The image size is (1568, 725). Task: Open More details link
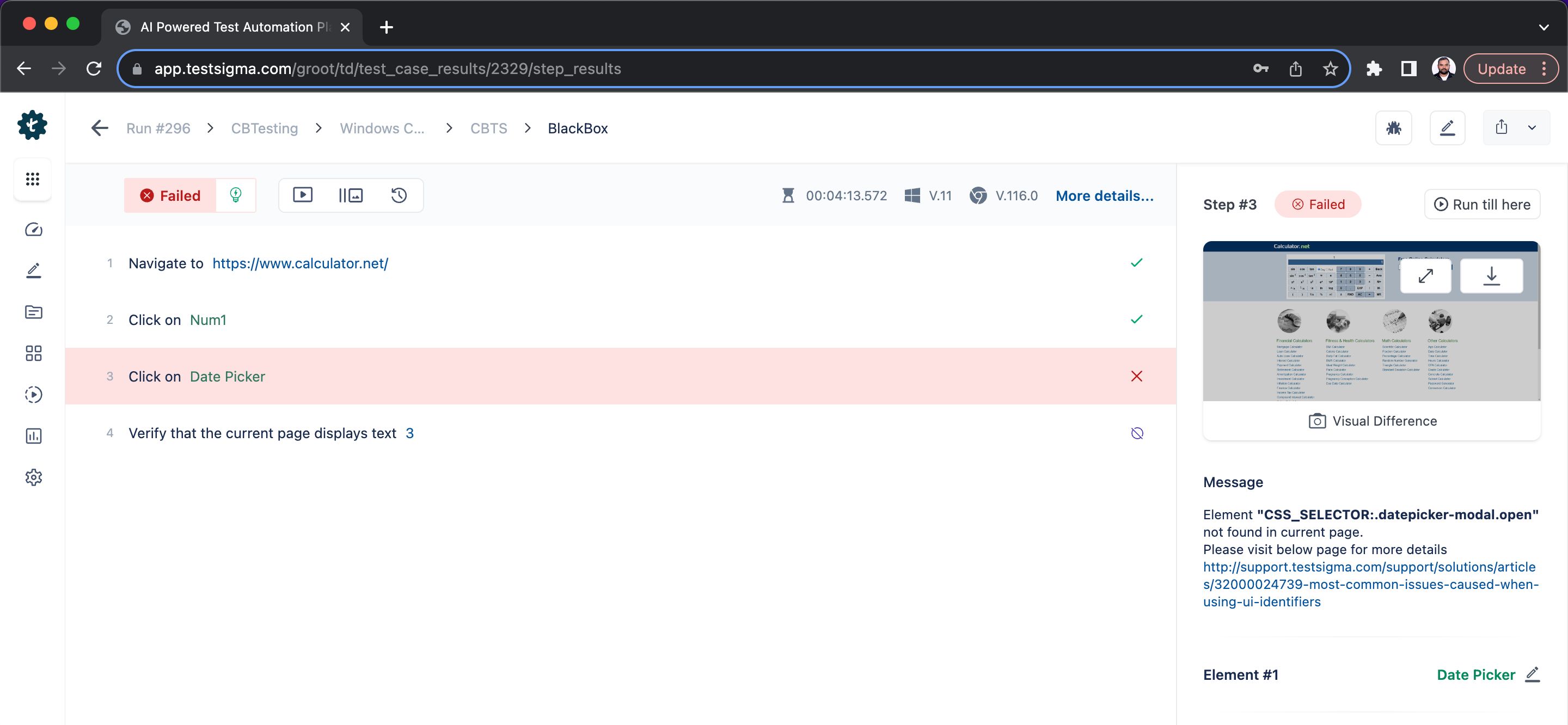(x=1104, y=196)
